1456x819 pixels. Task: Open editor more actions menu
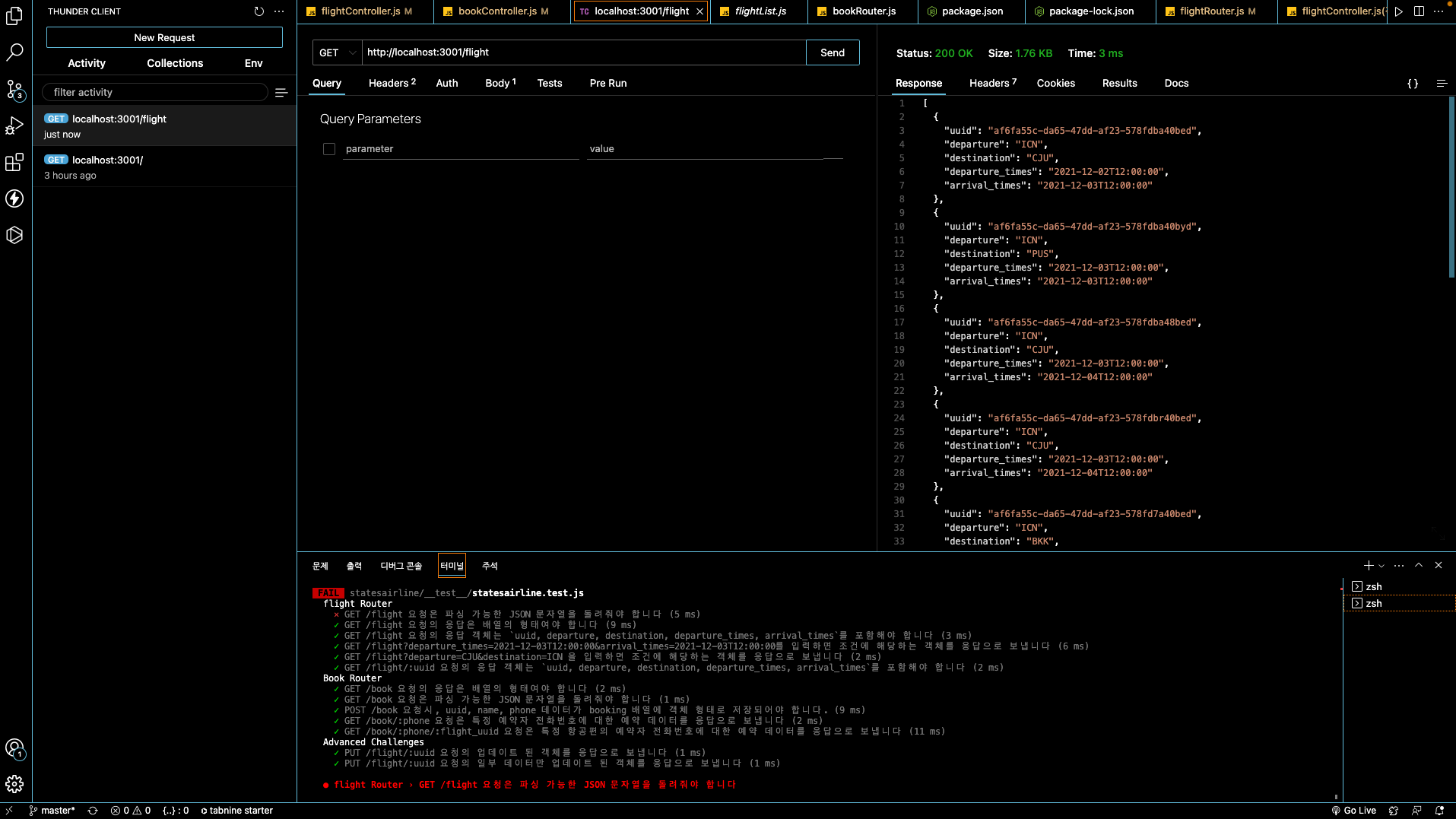coord(1439,11)
